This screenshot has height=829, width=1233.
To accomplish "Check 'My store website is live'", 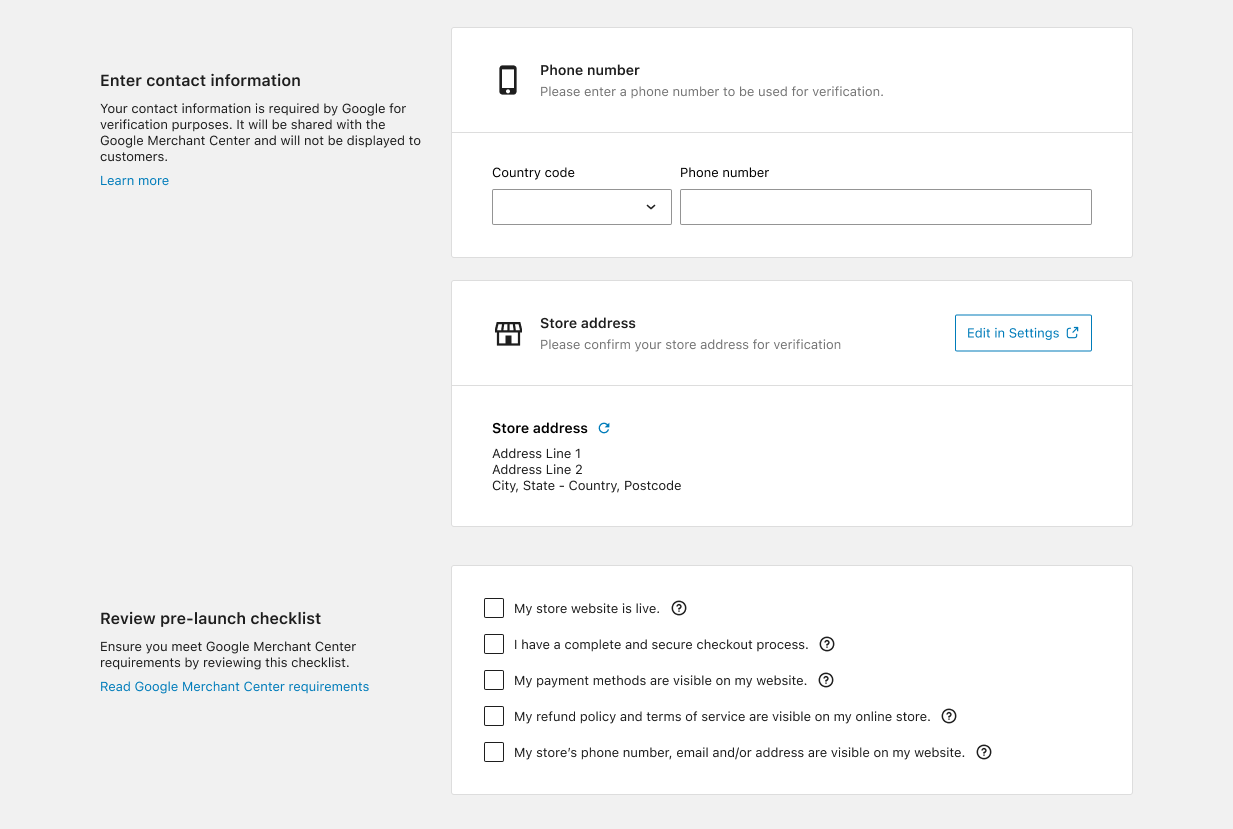I will [x=494, y=608].
